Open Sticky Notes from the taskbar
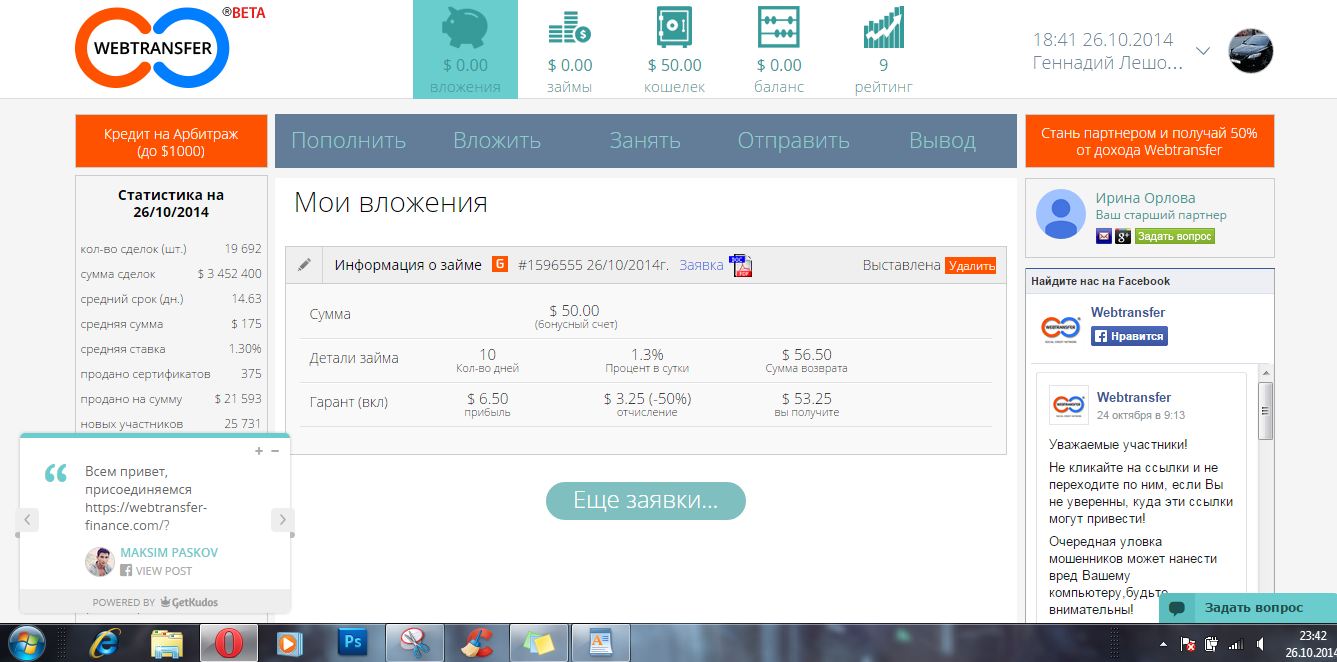The image size is (1337, 662). [x=538, y=642]
